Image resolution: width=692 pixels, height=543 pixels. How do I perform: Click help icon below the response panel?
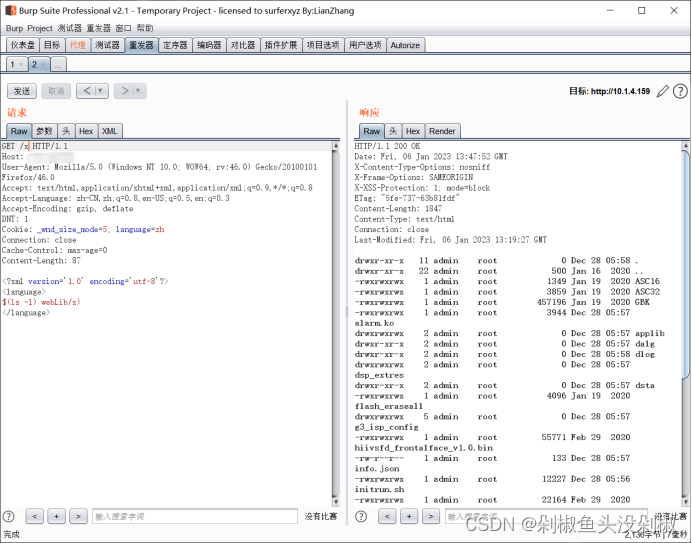361,517
